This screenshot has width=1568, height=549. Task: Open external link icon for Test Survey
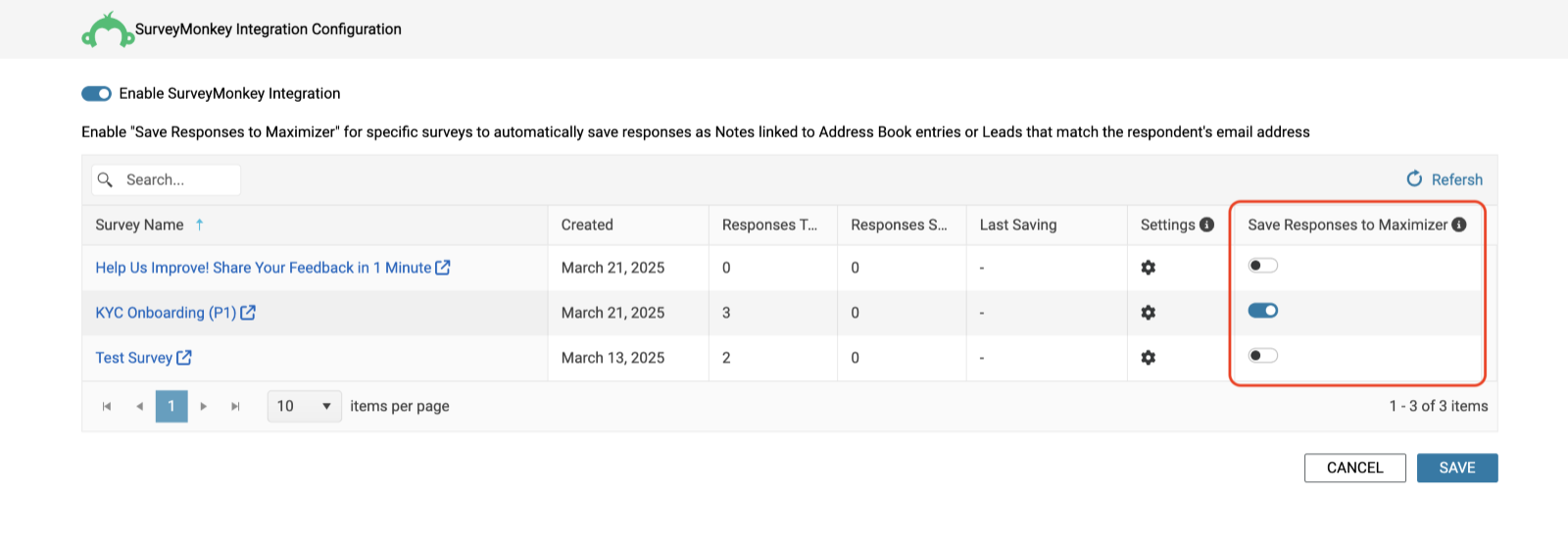184,358
